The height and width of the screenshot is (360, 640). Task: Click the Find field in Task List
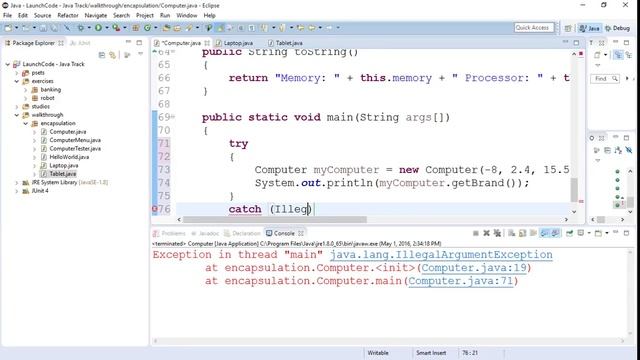[605, 78]
